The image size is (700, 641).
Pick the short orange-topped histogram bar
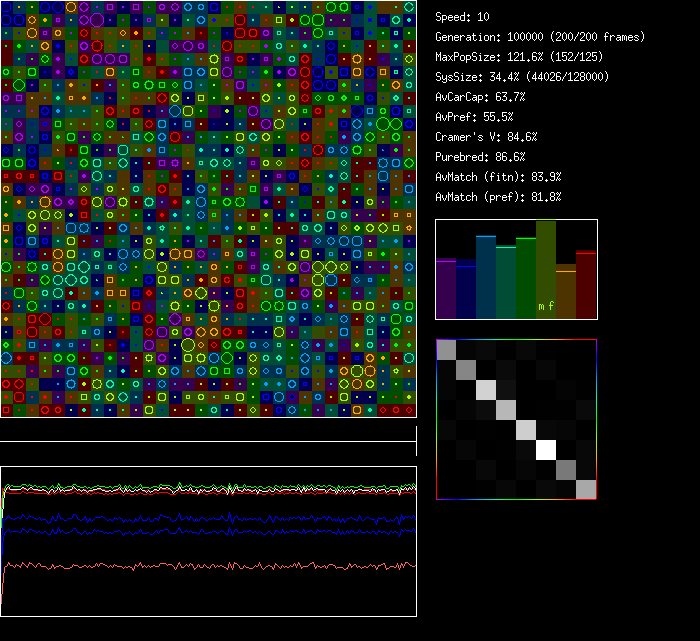[566, 292]
